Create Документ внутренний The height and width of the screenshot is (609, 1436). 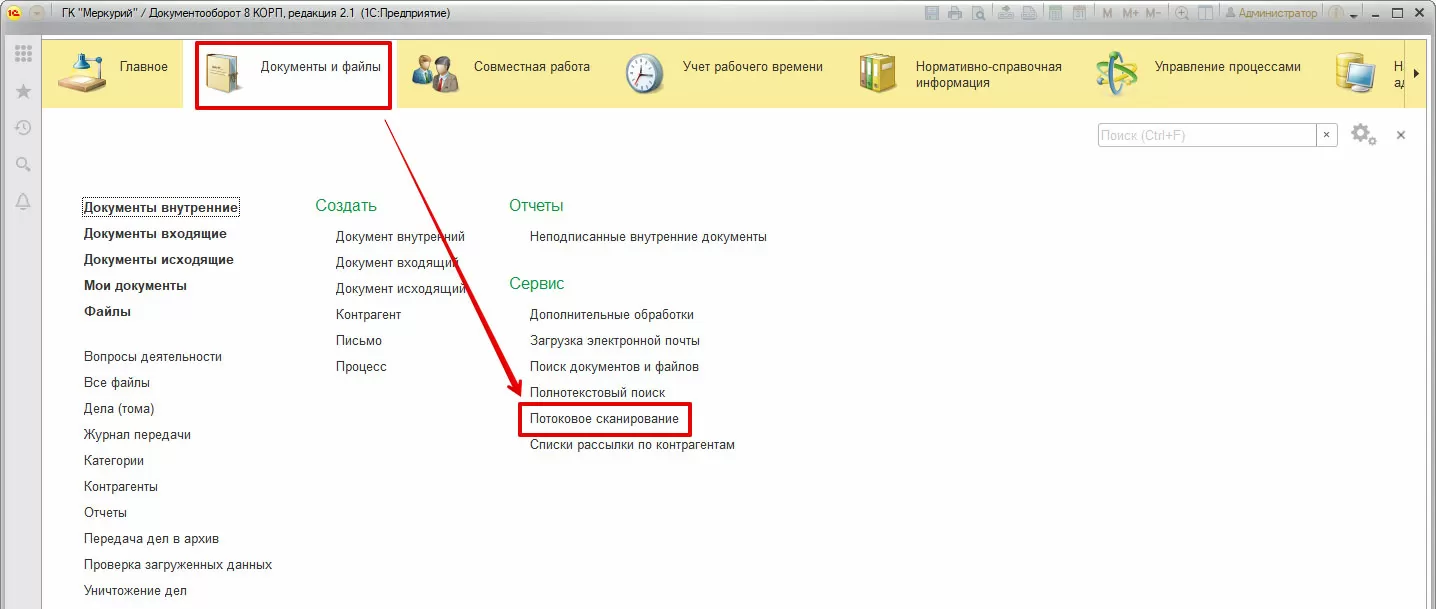click(400, 237)
